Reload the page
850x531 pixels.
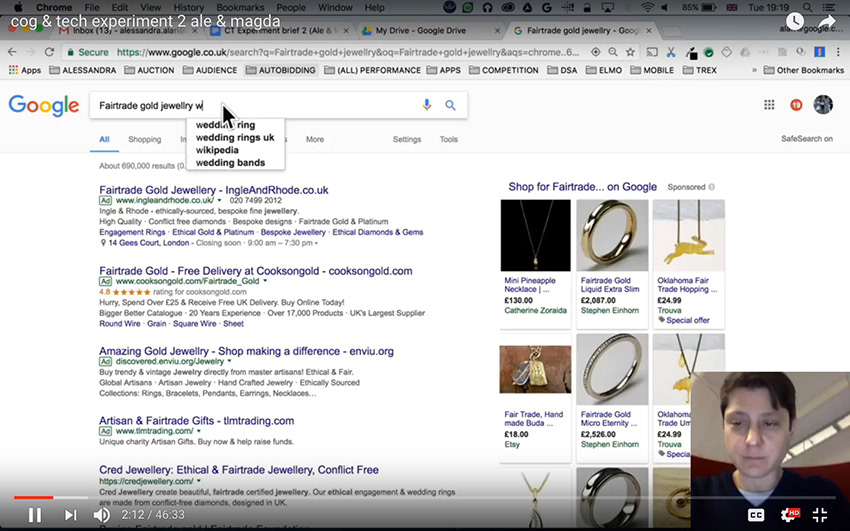pos(49,52)
